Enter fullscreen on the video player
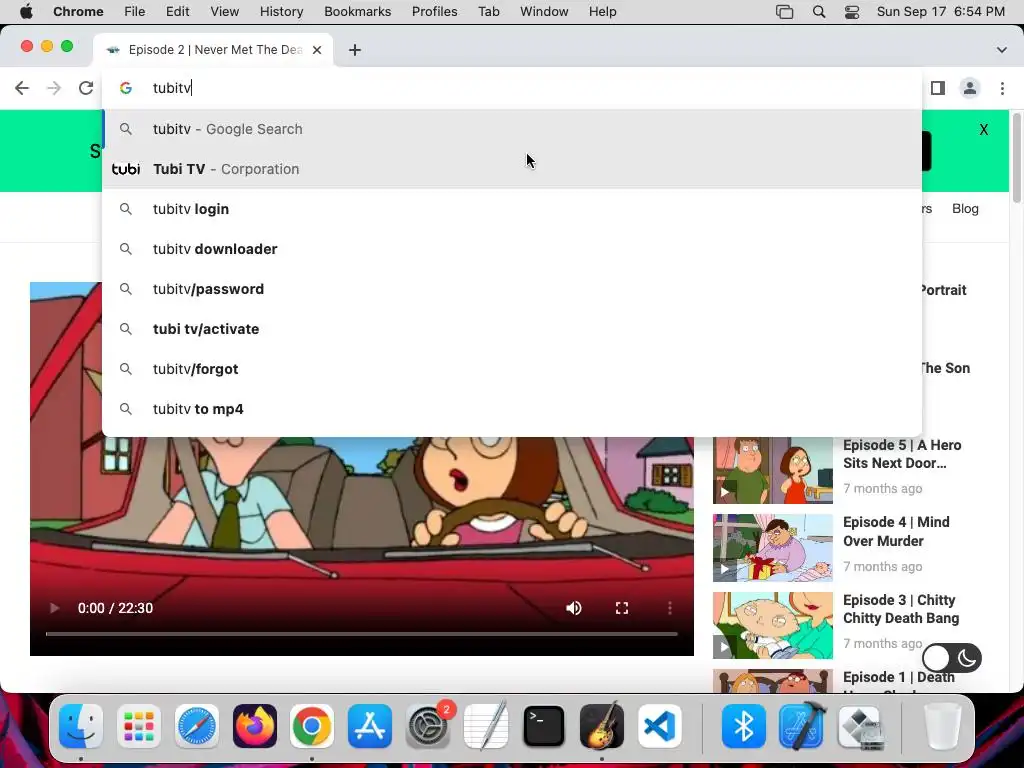Image resolution: width=1024 pixels, height=768 pixels. [x=622, y=608]
